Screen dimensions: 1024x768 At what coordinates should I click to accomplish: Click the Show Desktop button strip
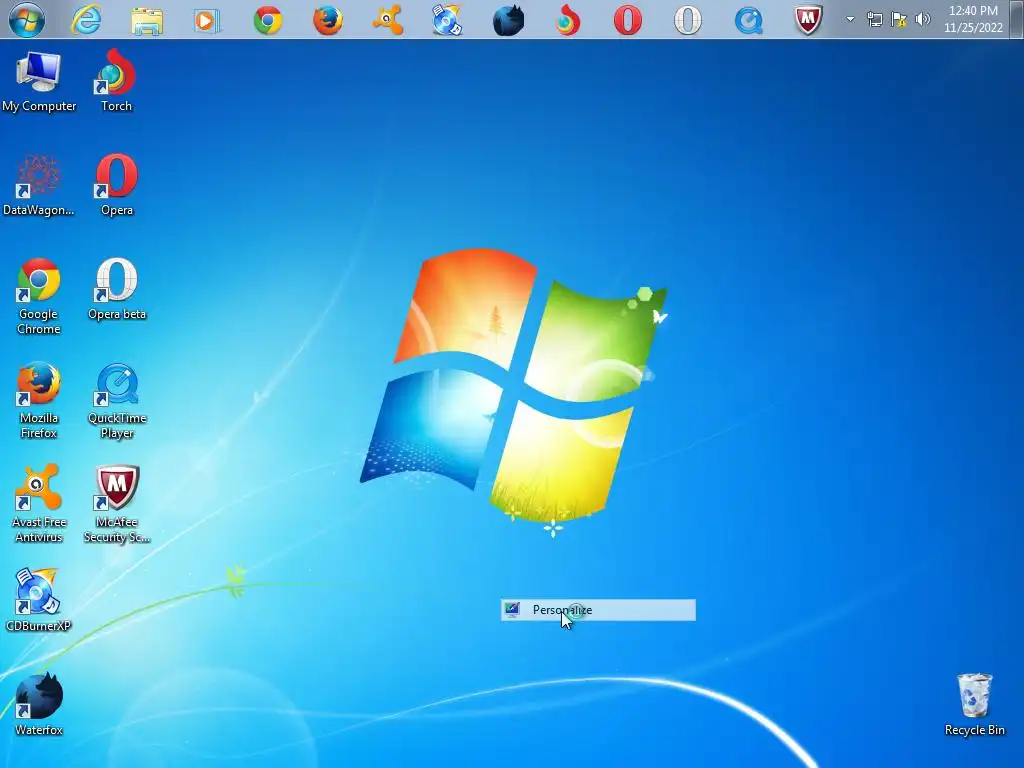tap(1017, 19)
